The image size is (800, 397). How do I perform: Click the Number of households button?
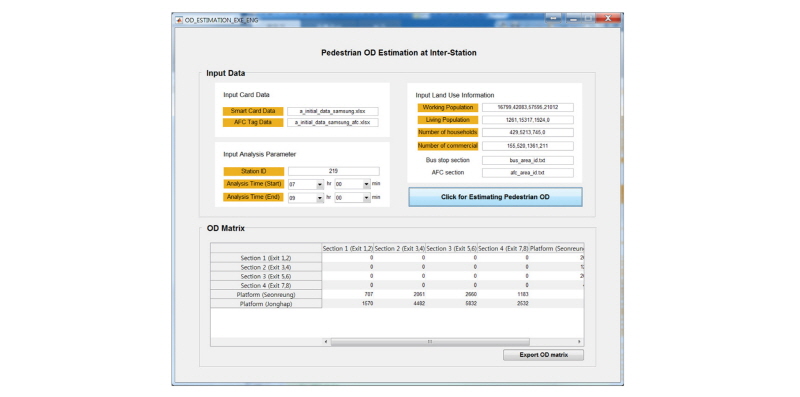(448, 133)
